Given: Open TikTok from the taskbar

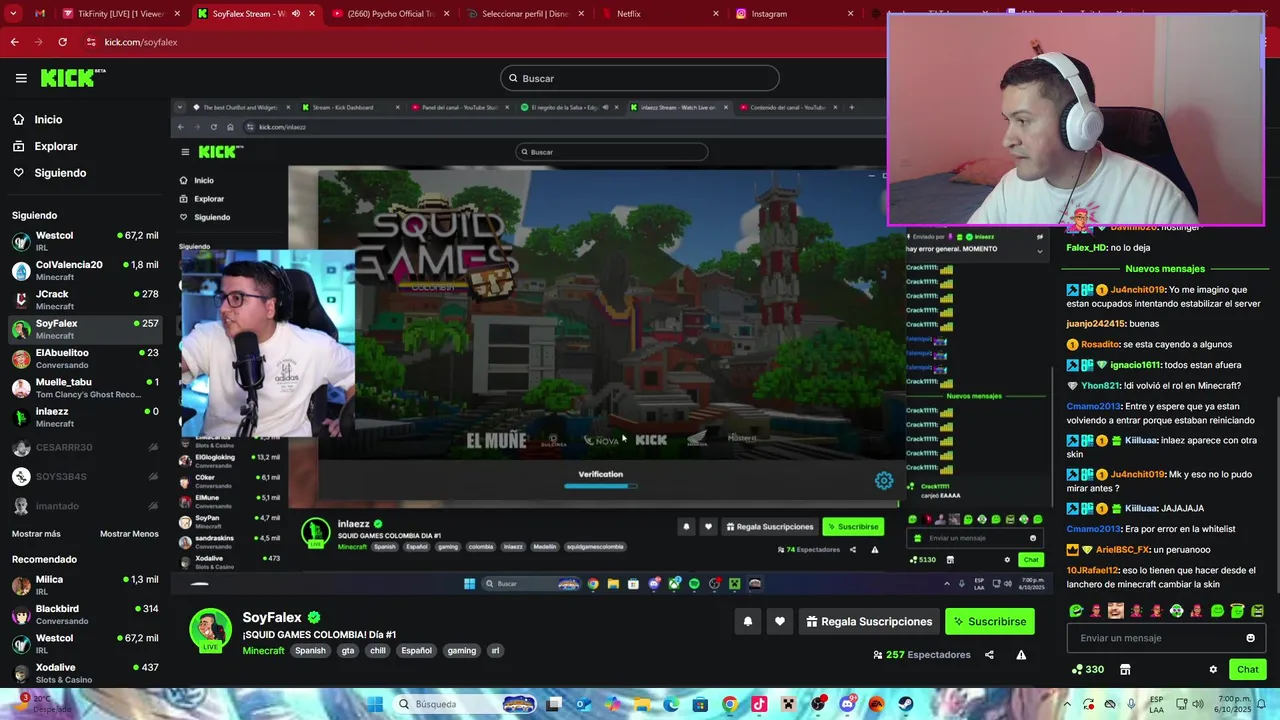Looking at the screenshot, I should (x=759, y=704).
